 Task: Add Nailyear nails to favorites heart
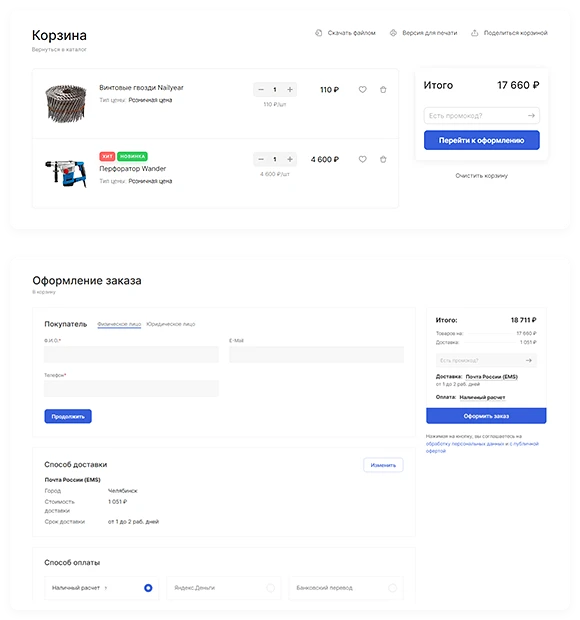click(363, 90)
